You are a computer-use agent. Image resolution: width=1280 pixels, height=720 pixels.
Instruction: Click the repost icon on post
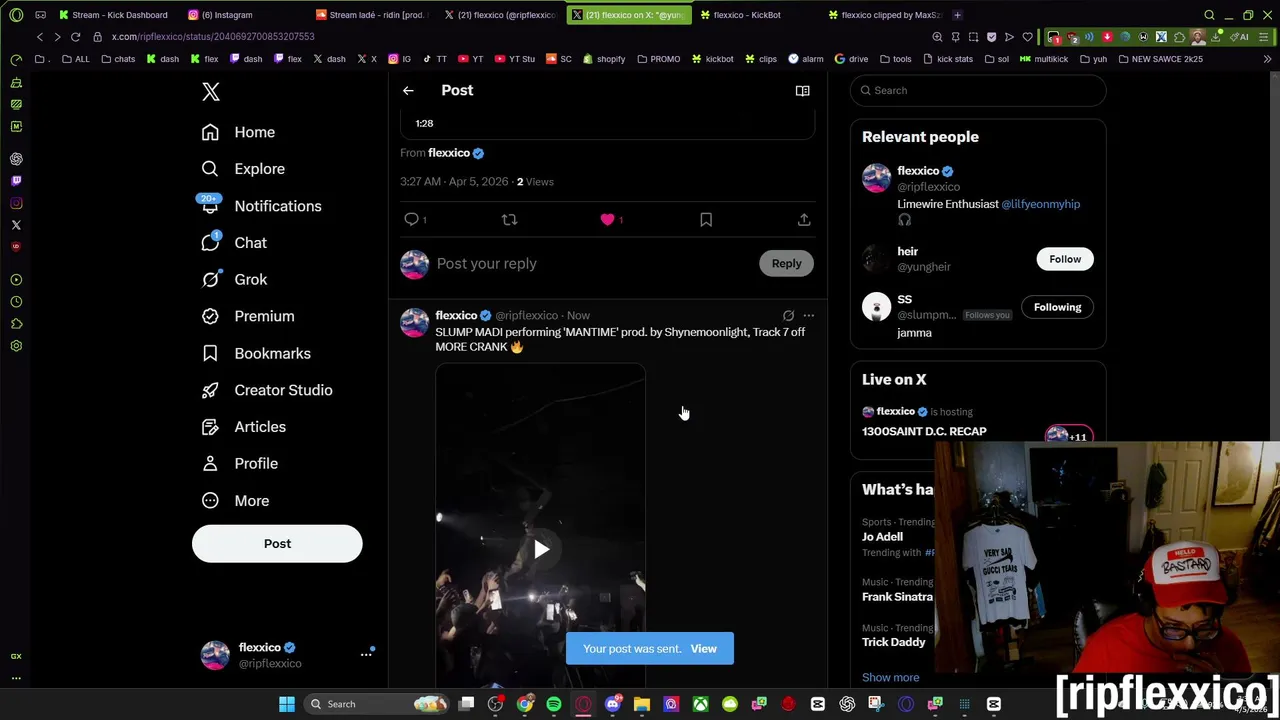pyautogui.click(x=509, y=219)
